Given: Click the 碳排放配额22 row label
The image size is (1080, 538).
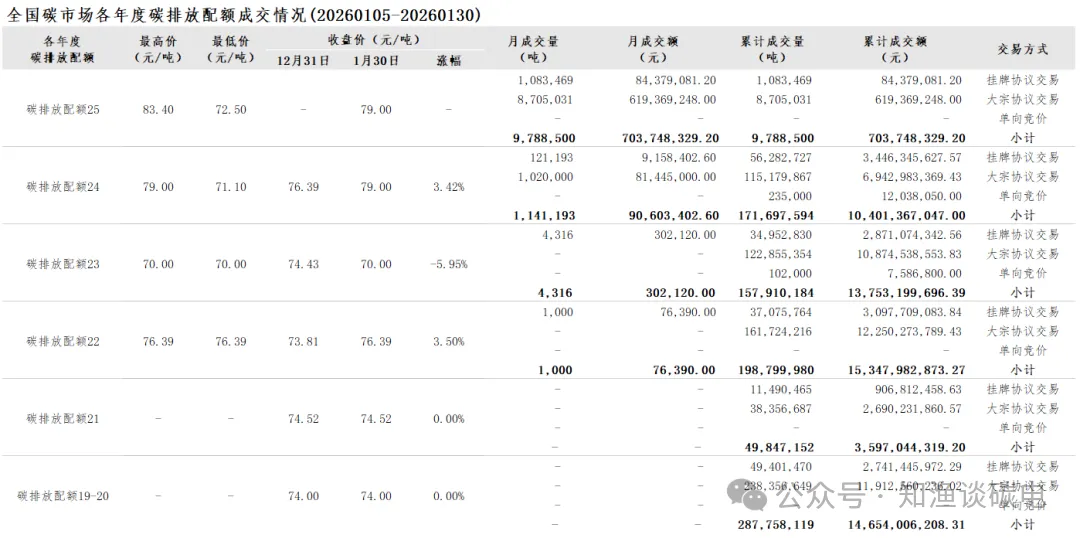Looking at the screenshot, I should click(x=63, y=341).
